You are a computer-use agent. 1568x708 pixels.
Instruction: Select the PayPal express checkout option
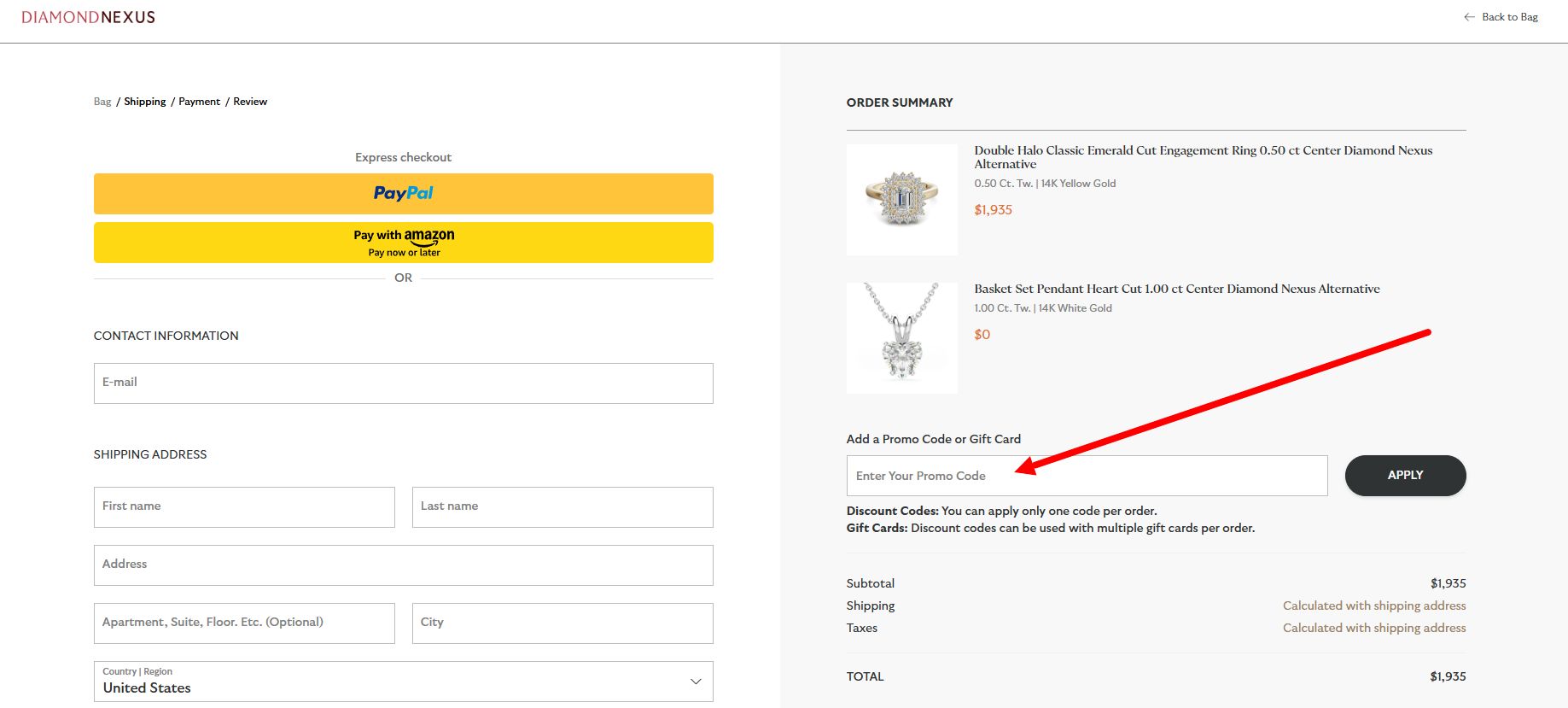[x=403, y=193]
